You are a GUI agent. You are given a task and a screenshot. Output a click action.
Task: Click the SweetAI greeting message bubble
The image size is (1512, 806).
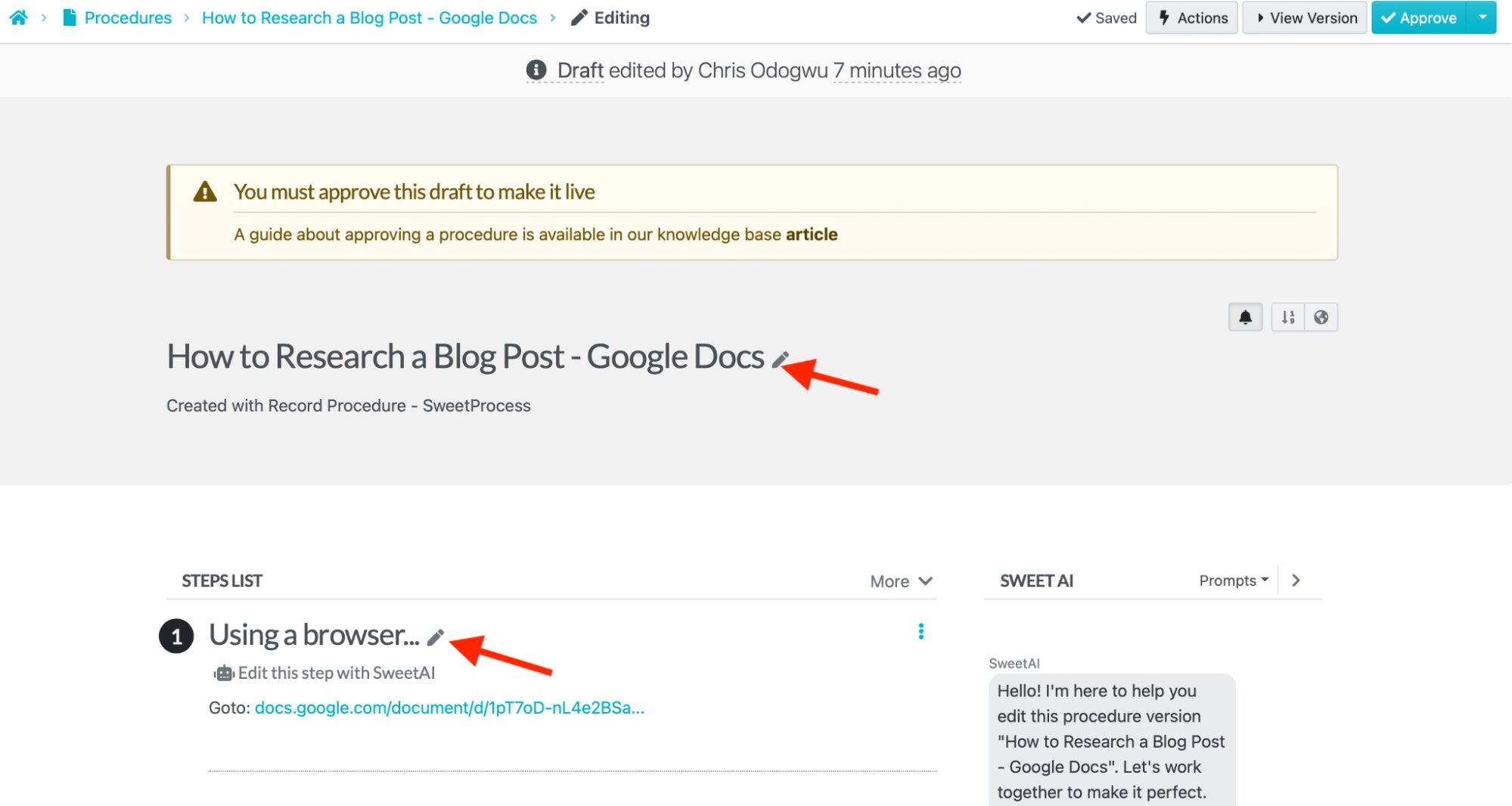[x=1112, y=740]
